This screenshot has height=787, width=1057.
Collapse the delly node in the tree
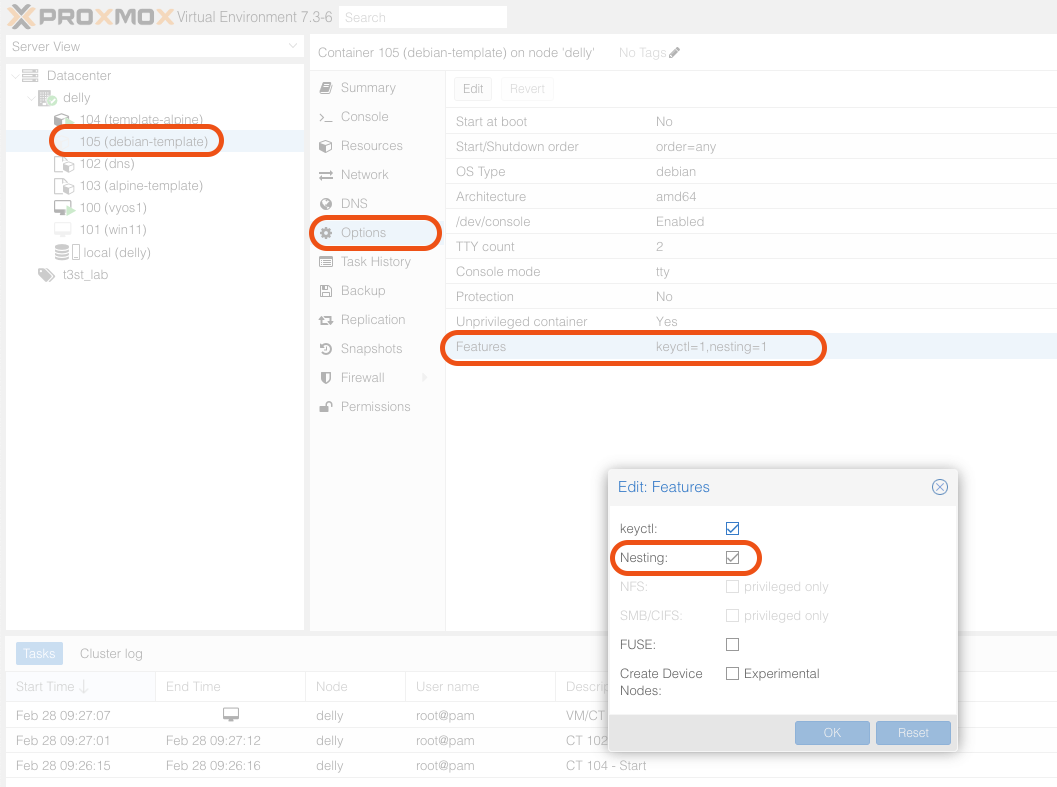31,98
